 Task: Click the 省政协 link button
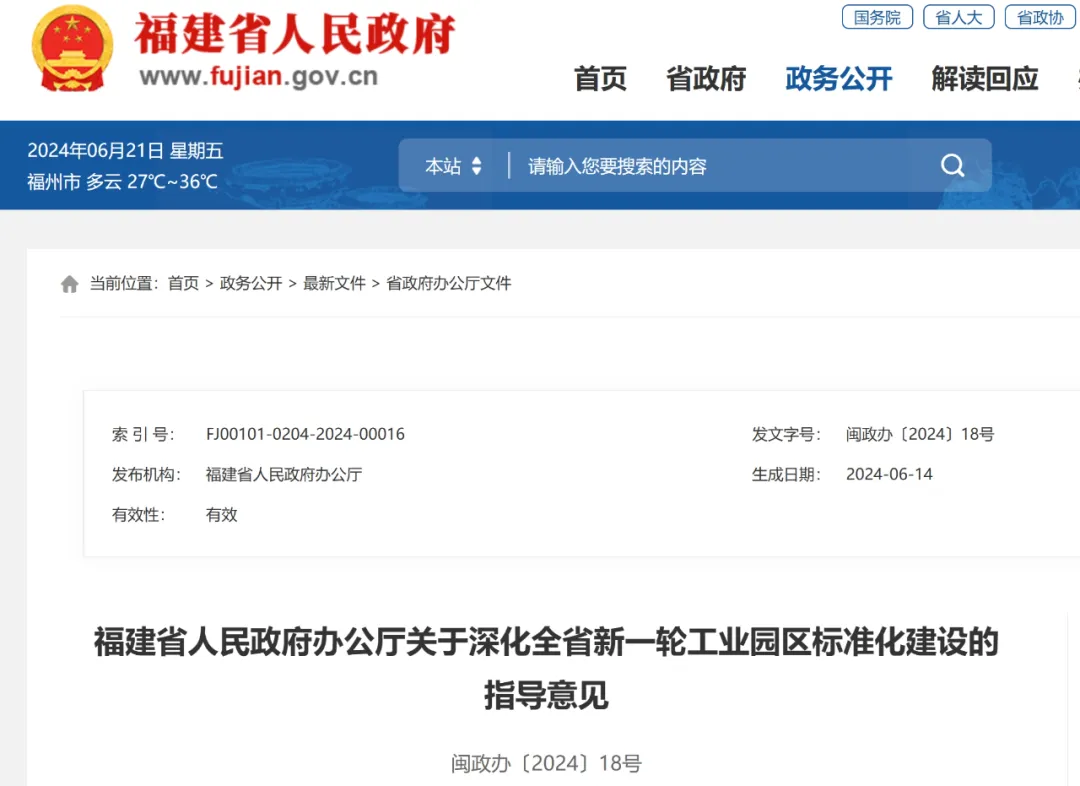coord(1040,17)
